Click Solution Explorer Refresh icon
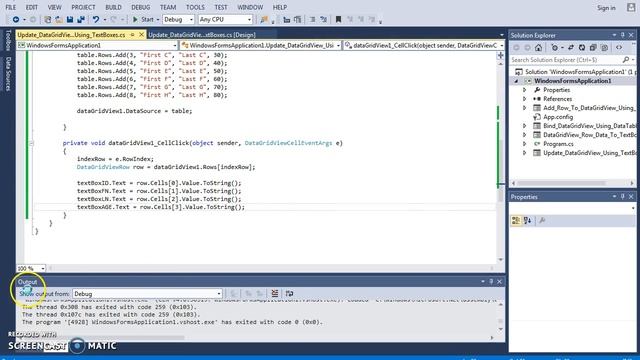Viewport: 640px width, 360px height. (x=582, y=48)
